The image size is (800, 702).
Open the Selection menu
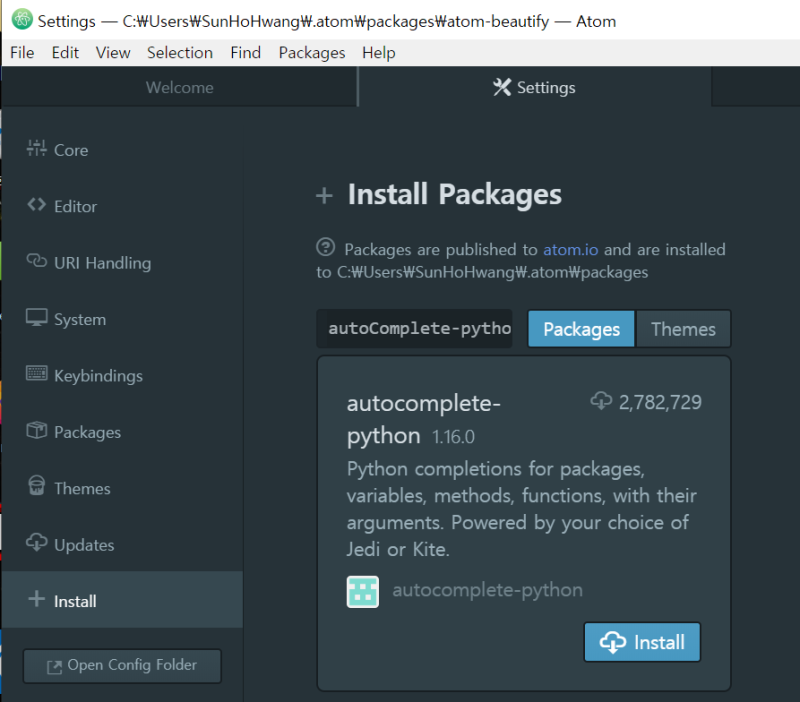(x=180, y=53)
